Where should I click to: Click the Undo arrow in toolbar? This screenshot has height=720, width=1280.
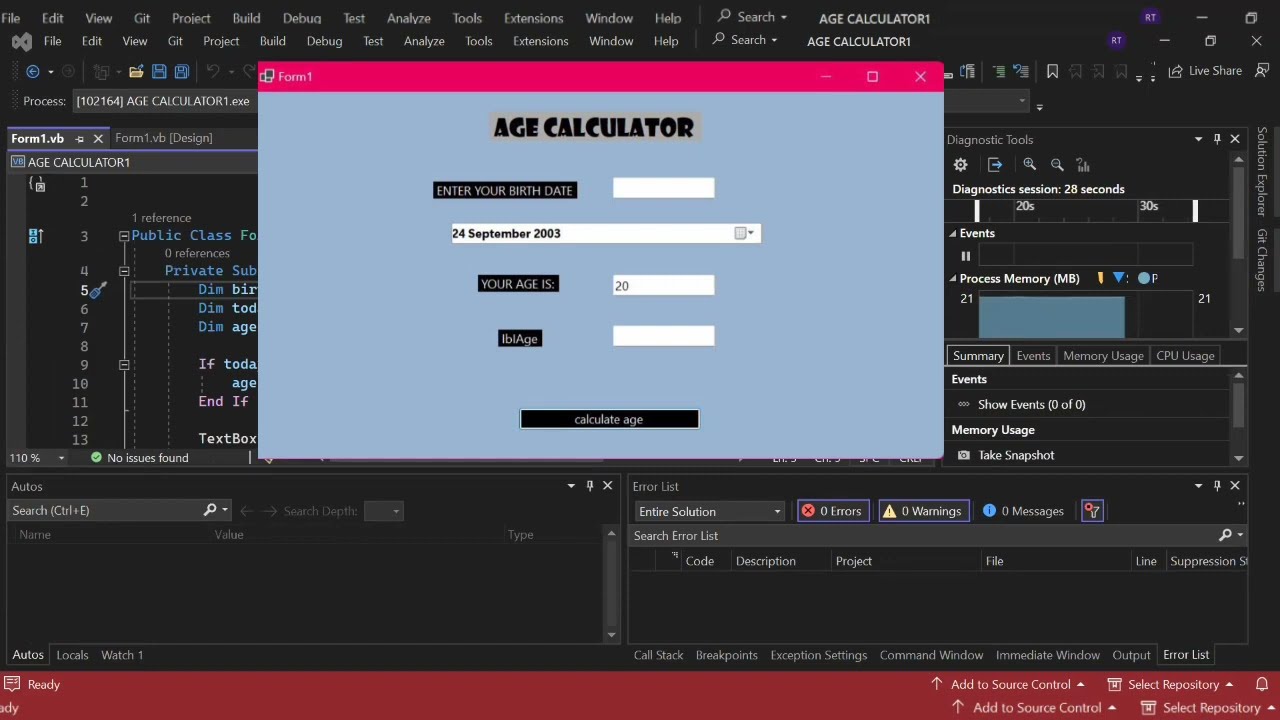212,71
